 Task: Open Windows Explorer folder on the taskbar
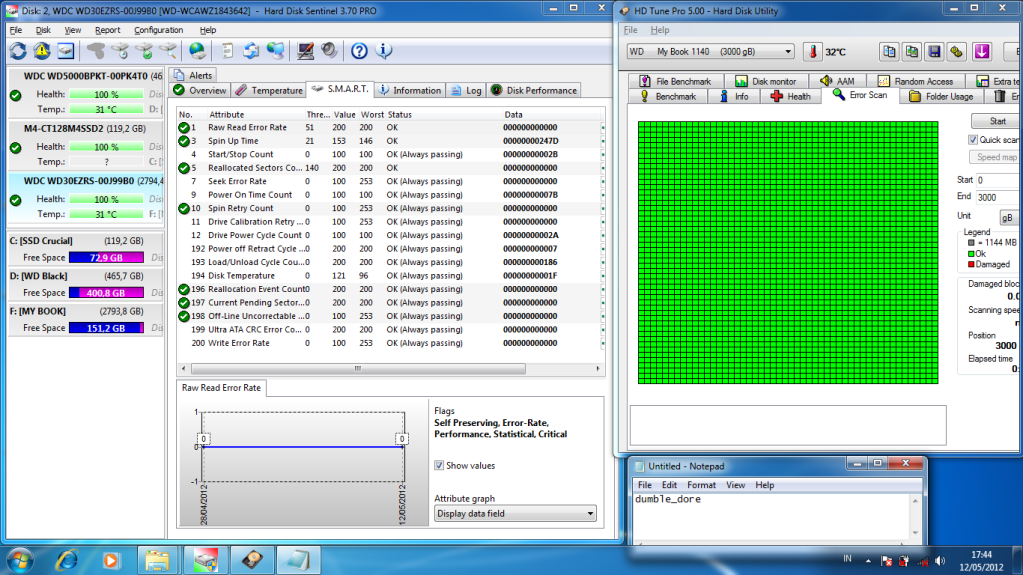tap(157, 560)
